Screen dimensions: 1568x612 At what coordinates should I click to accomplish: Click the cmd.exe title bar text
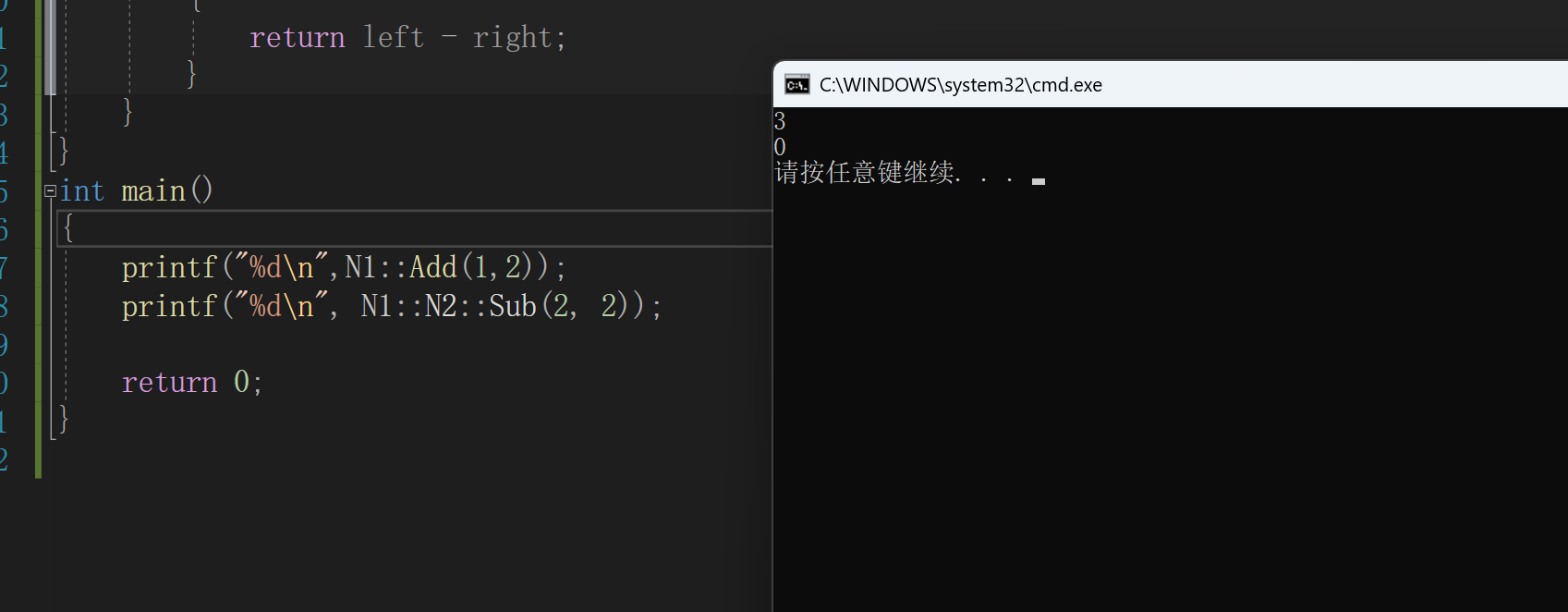point(959,84)
